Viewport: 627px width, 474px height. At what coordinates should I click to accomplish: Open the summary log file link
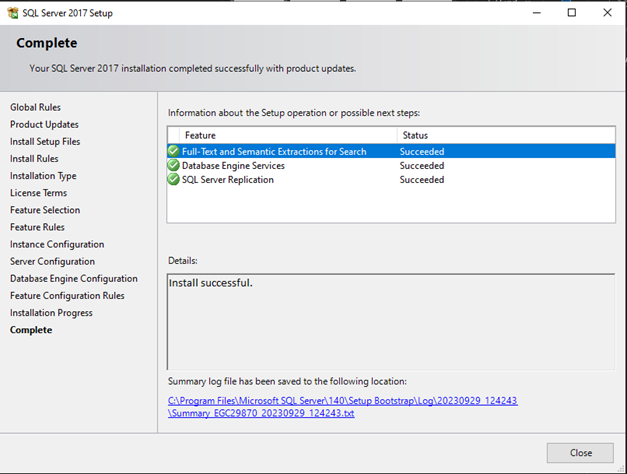(x=342, y=407)
